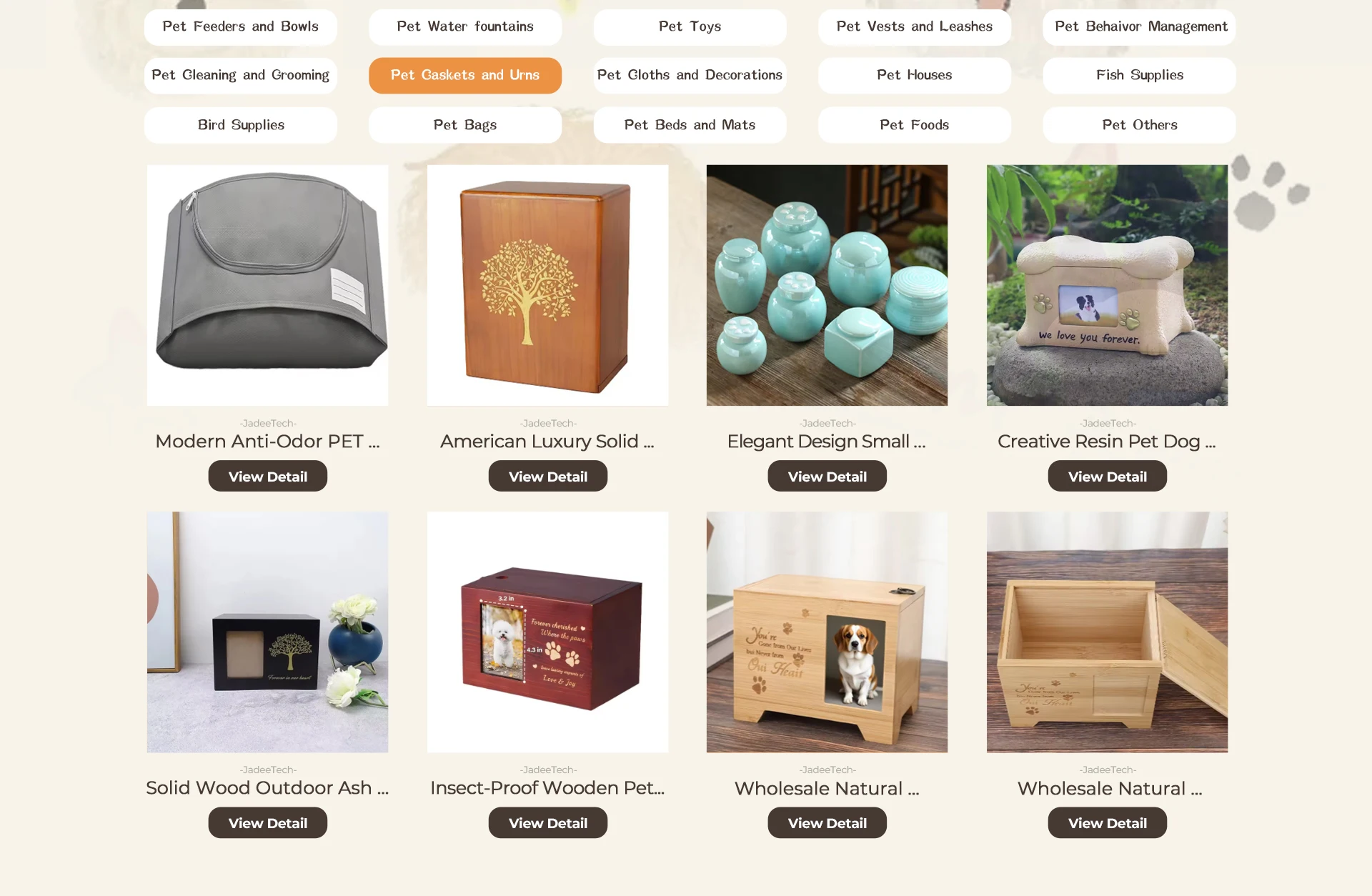This screenshot has width=1372, height=896.
Task: Open the Elegant Design Small product title
Action: (x=827, y=442)
